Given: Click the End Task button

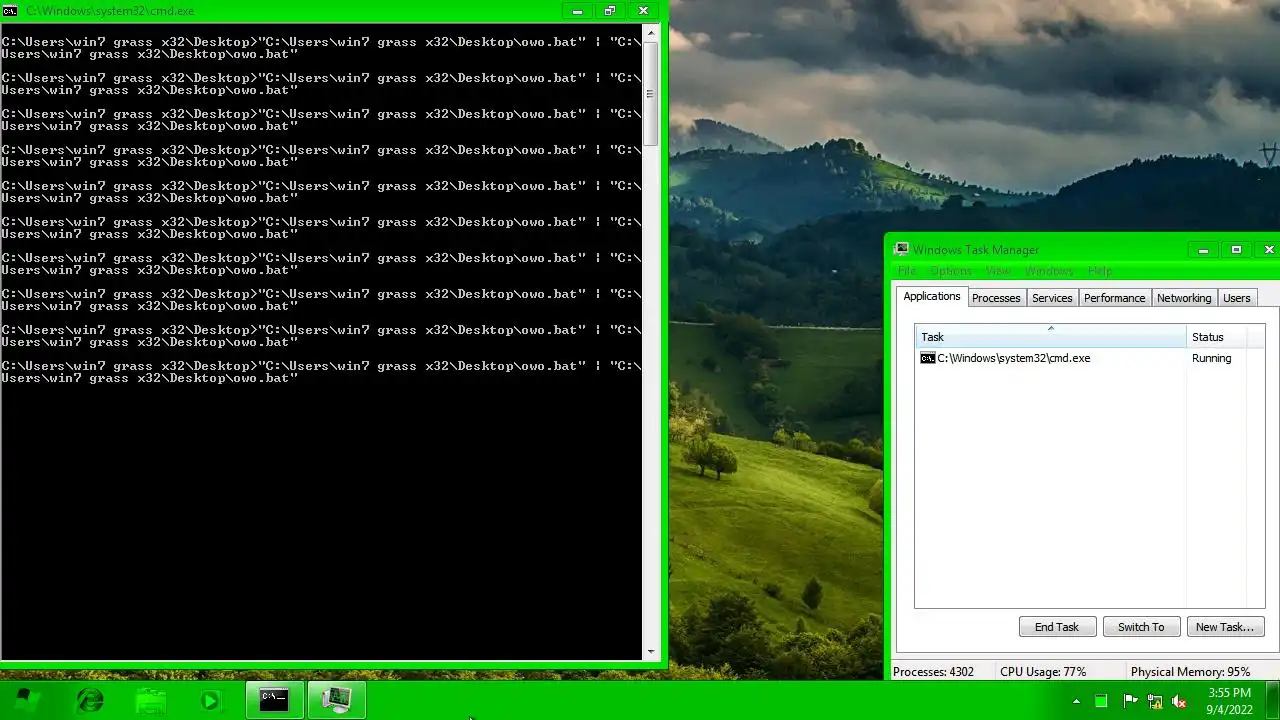Looking at the screenshot, I should [1056, 627].
